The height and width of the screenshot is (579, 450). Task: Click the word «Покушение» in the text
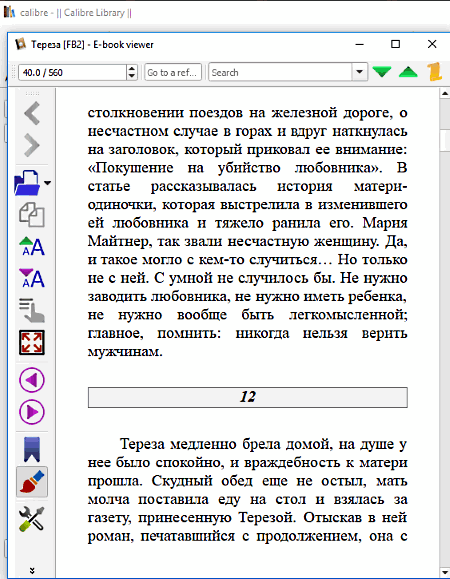130,168
